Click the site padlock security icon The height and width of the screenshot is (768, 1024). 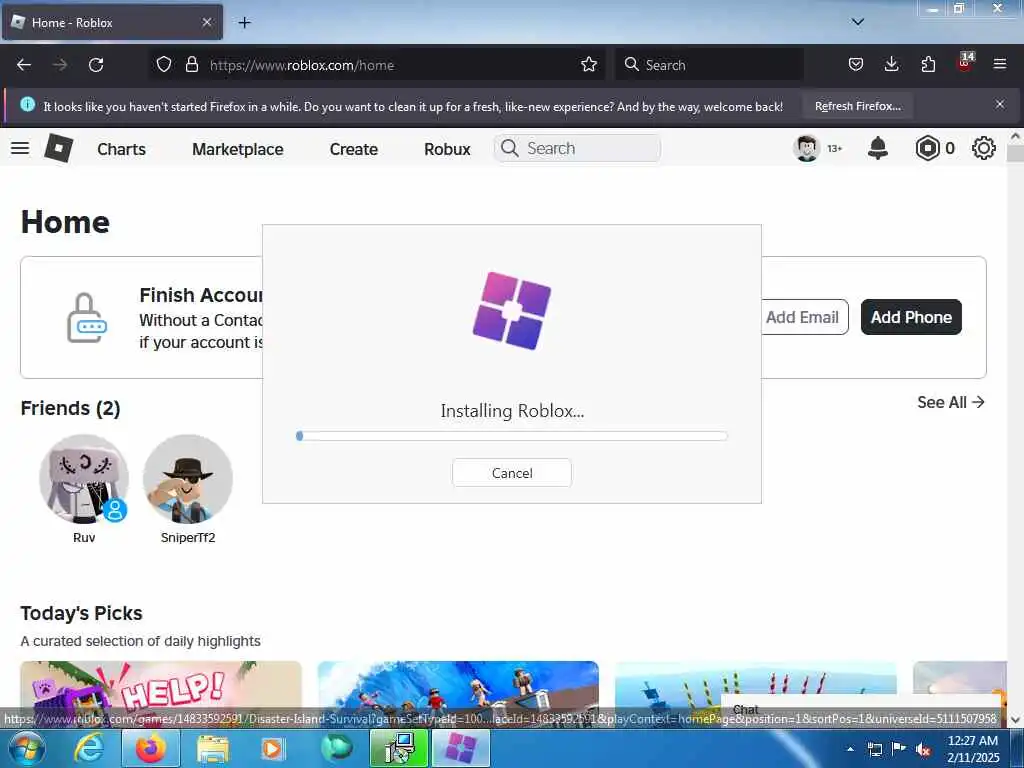191,64
